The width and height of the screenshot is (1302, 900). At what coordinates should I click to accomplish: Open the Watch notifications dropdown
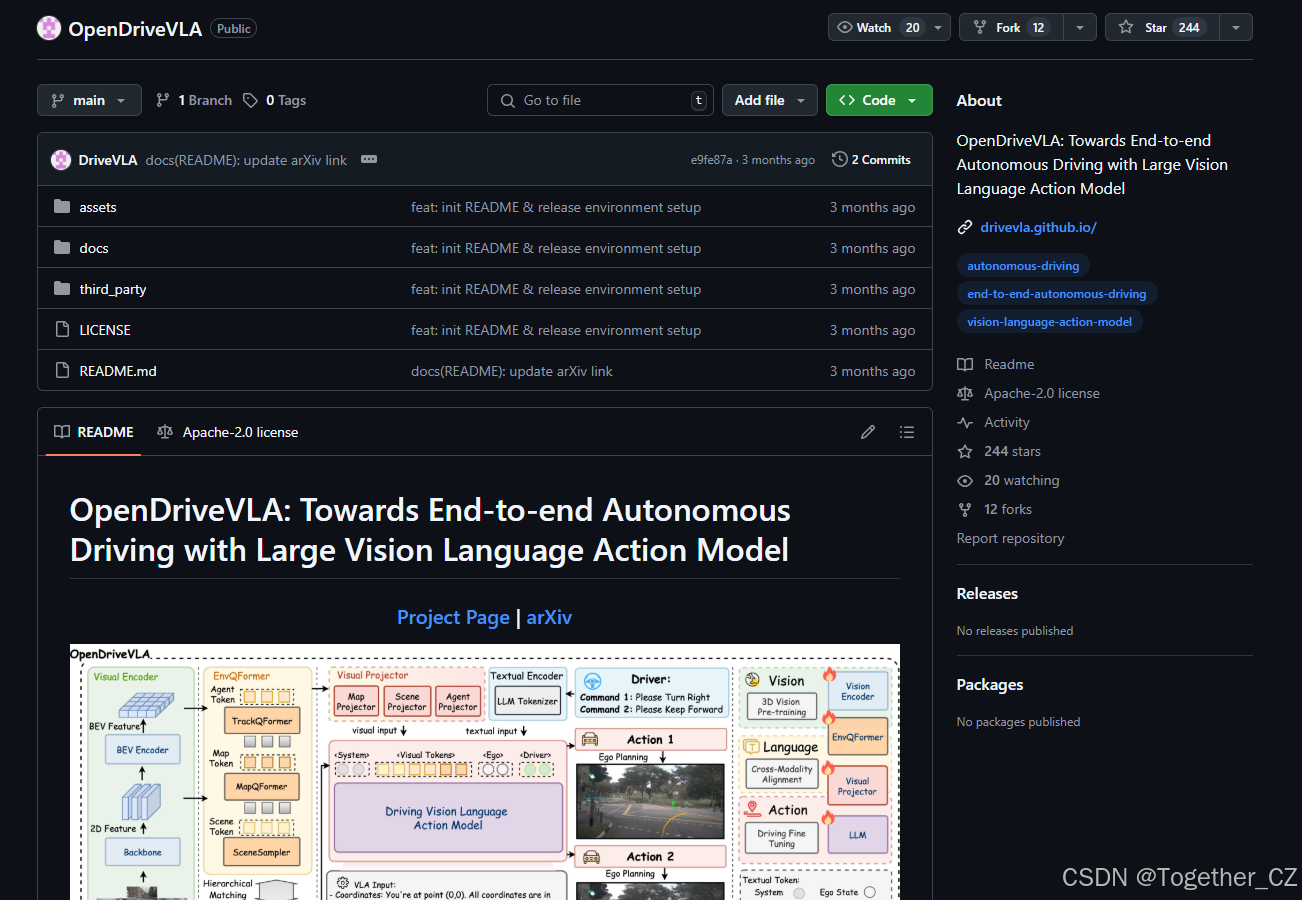coord(889,28)
